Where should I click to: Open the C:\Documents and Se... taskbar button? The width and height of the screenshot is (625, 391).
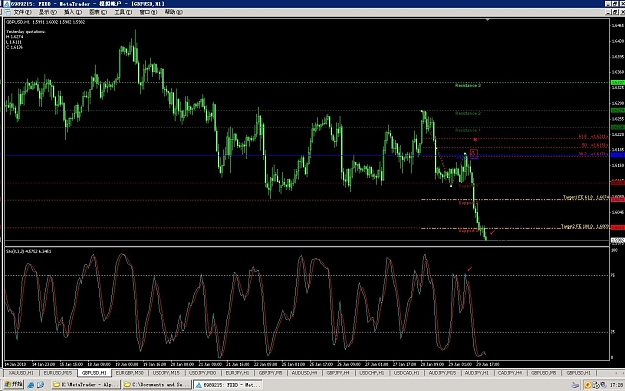coord(156,385)
